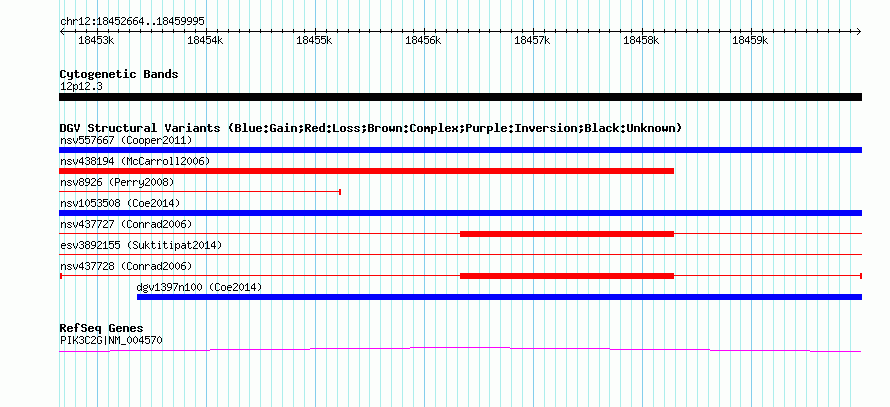Select the 18456k ruler tick label

(423, 40)
